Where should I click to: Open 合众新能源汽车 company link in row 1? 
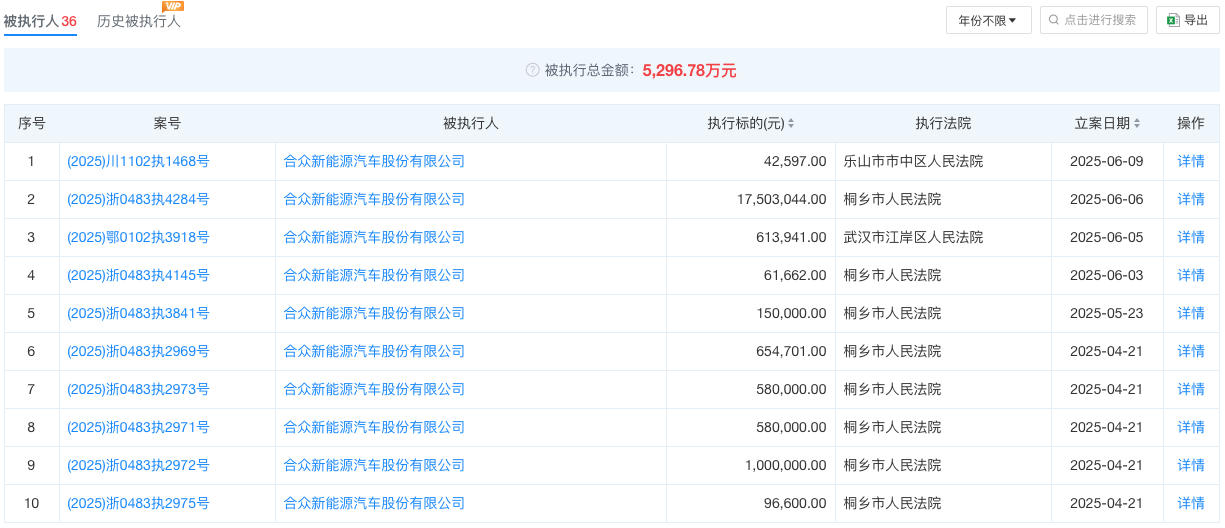tap(375, 161)
